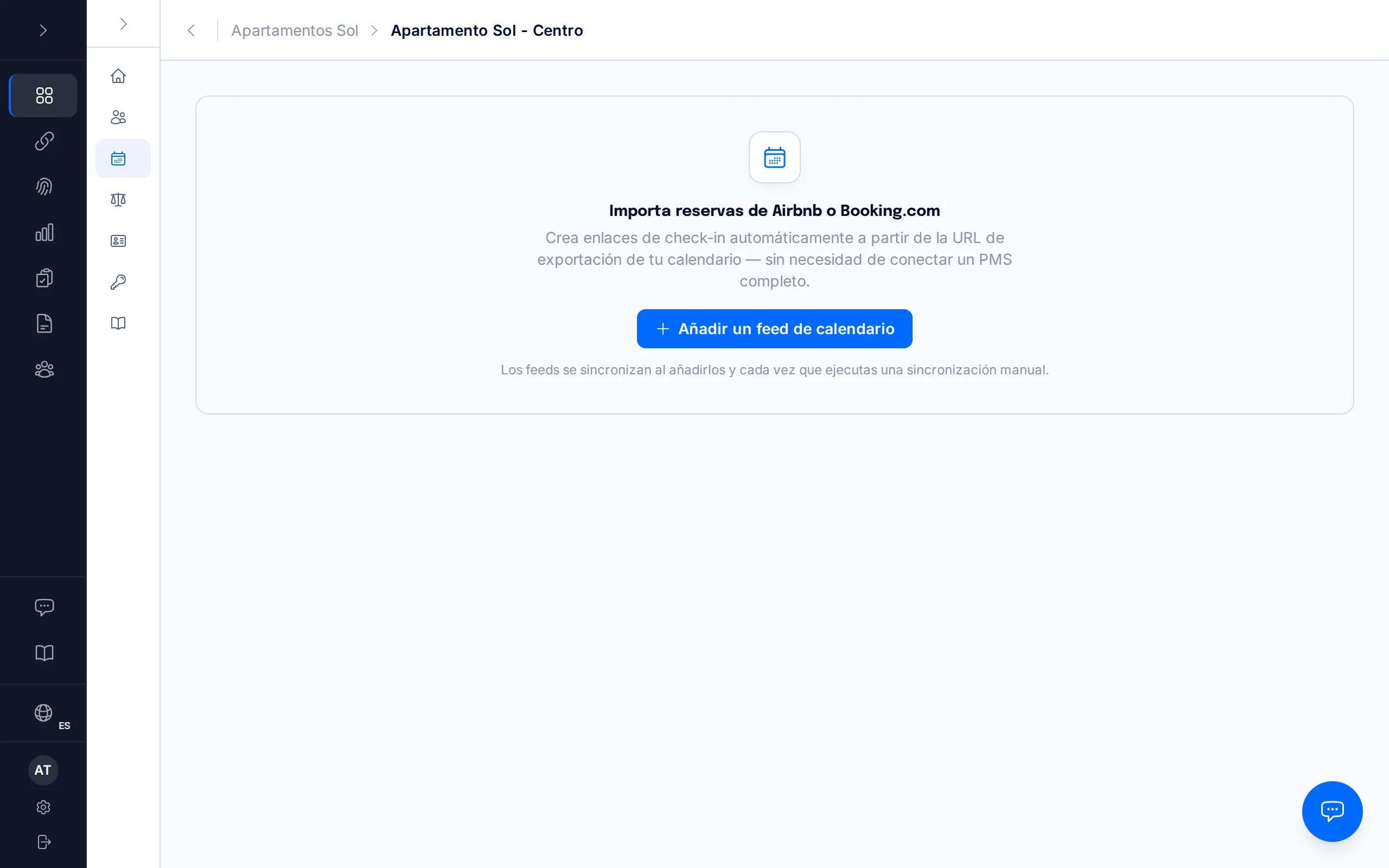Open the document file icon in sidebar
The width and height of the screenshot is (1389, 868).
43,324
